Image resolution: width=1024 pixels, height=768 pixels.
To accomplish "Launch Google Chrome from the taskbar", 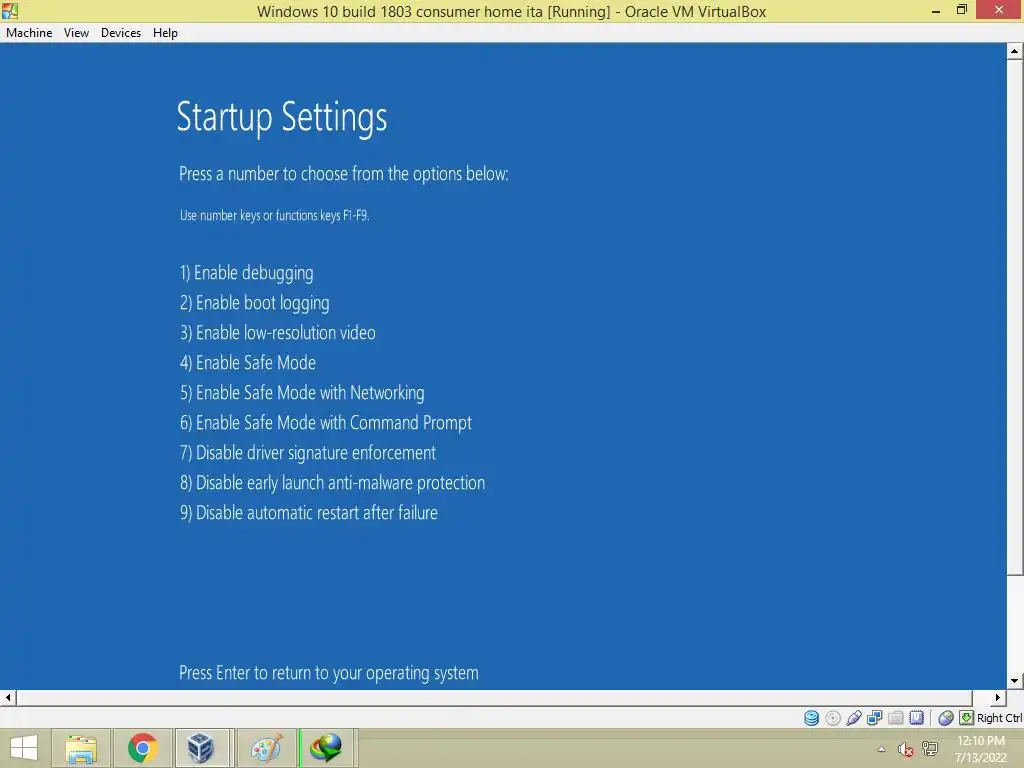I will (142, 748).
